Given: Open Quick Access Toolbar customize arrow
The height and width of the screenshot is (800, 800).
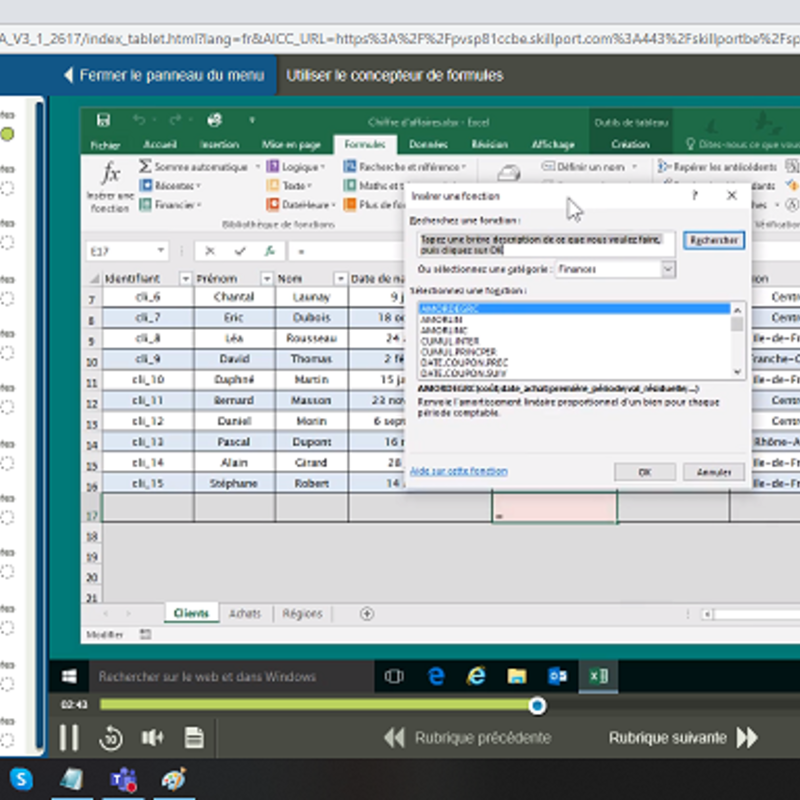Looking at the screenshot, I should [x=252, y=120].
